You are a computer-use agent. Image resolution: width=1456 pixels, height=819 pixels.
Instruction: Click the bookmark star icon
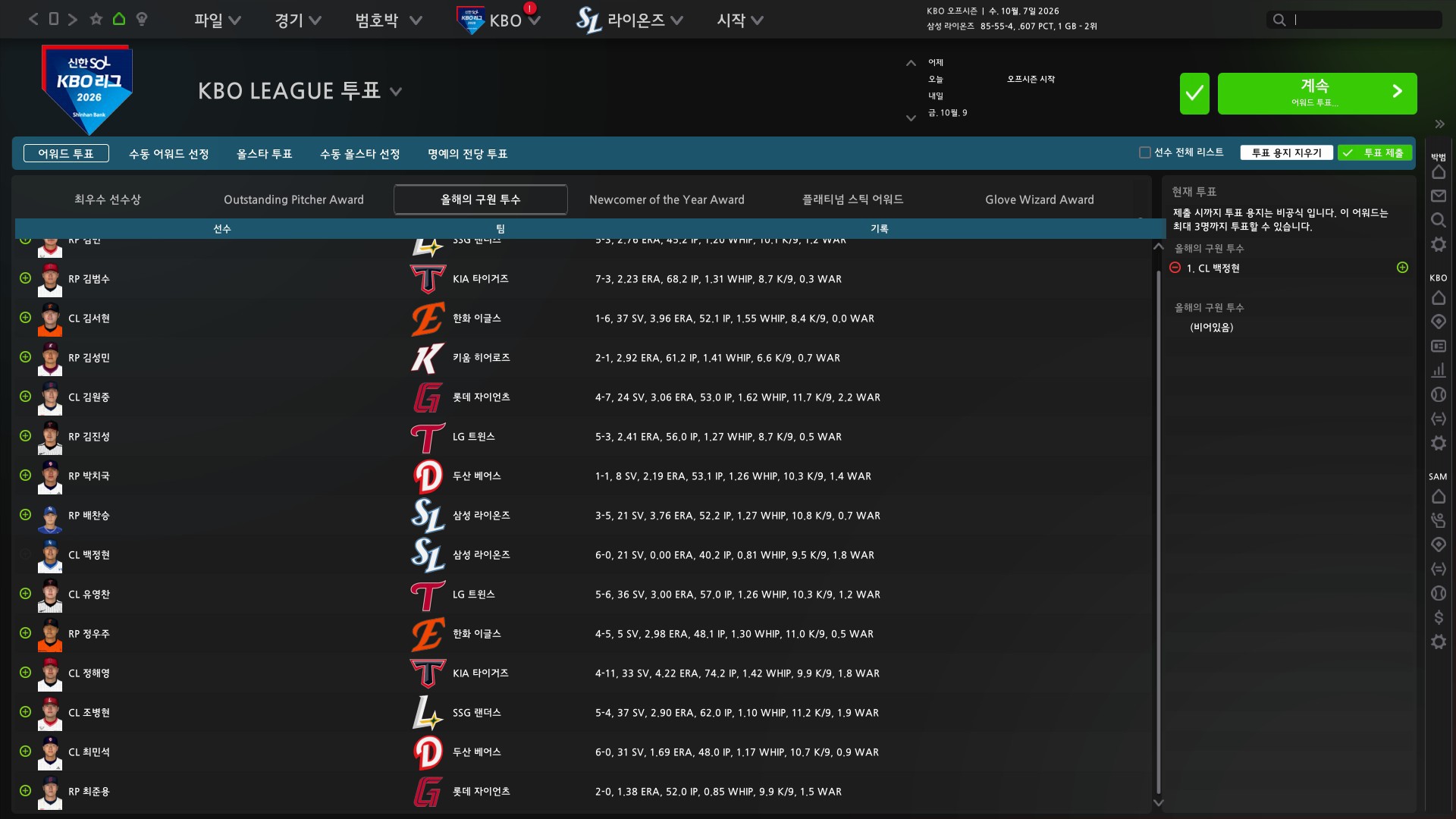(96, 19)
